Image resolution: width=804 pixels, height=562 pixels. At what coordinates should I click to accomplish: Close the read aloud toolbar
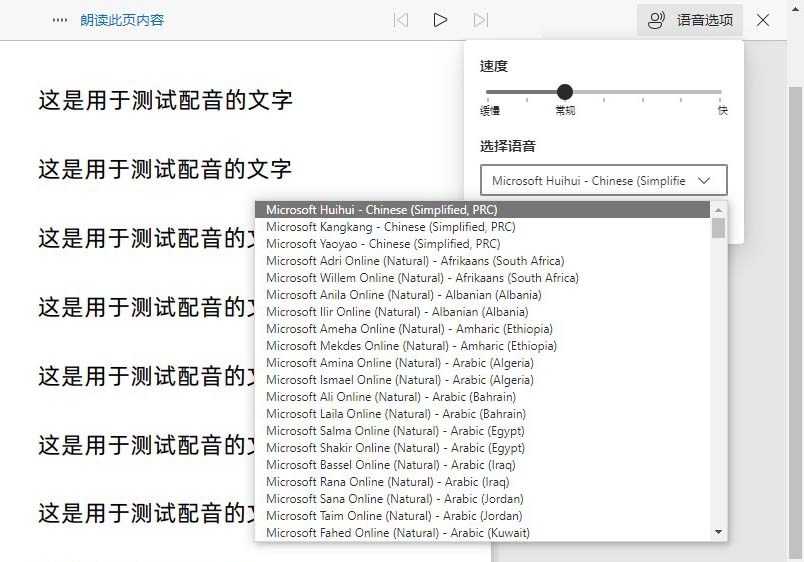pos(763,20)
